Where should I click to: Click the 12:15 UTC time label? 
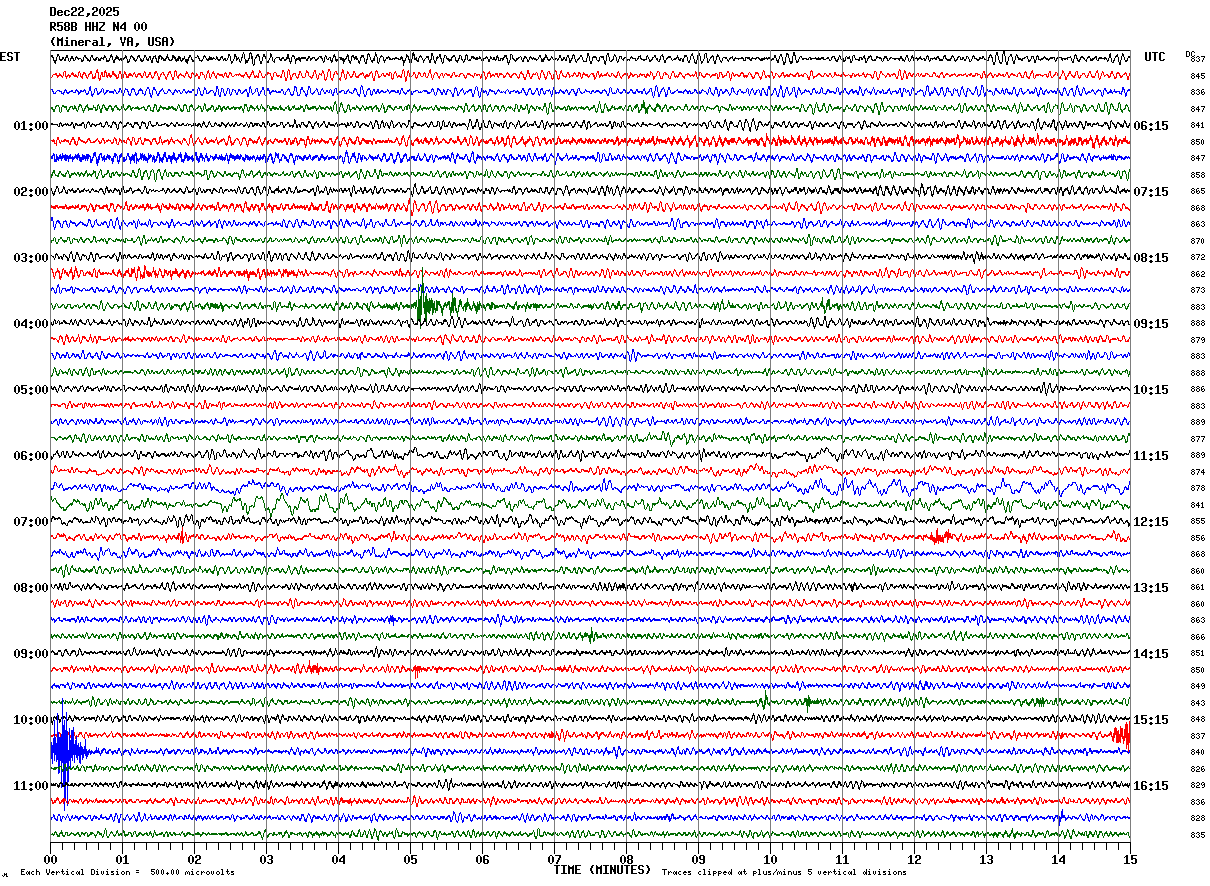(1151, 522)
